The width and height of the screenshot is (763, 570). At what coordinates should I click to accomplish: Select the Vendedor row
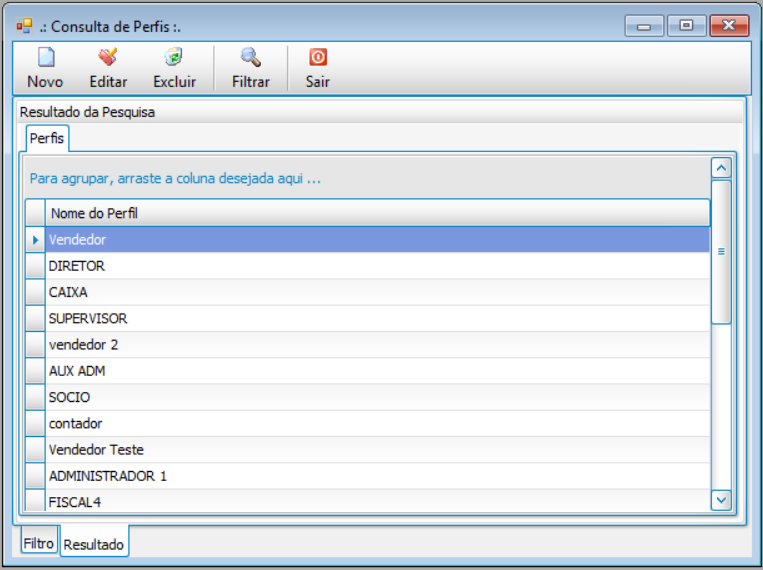tap(378, 239)
